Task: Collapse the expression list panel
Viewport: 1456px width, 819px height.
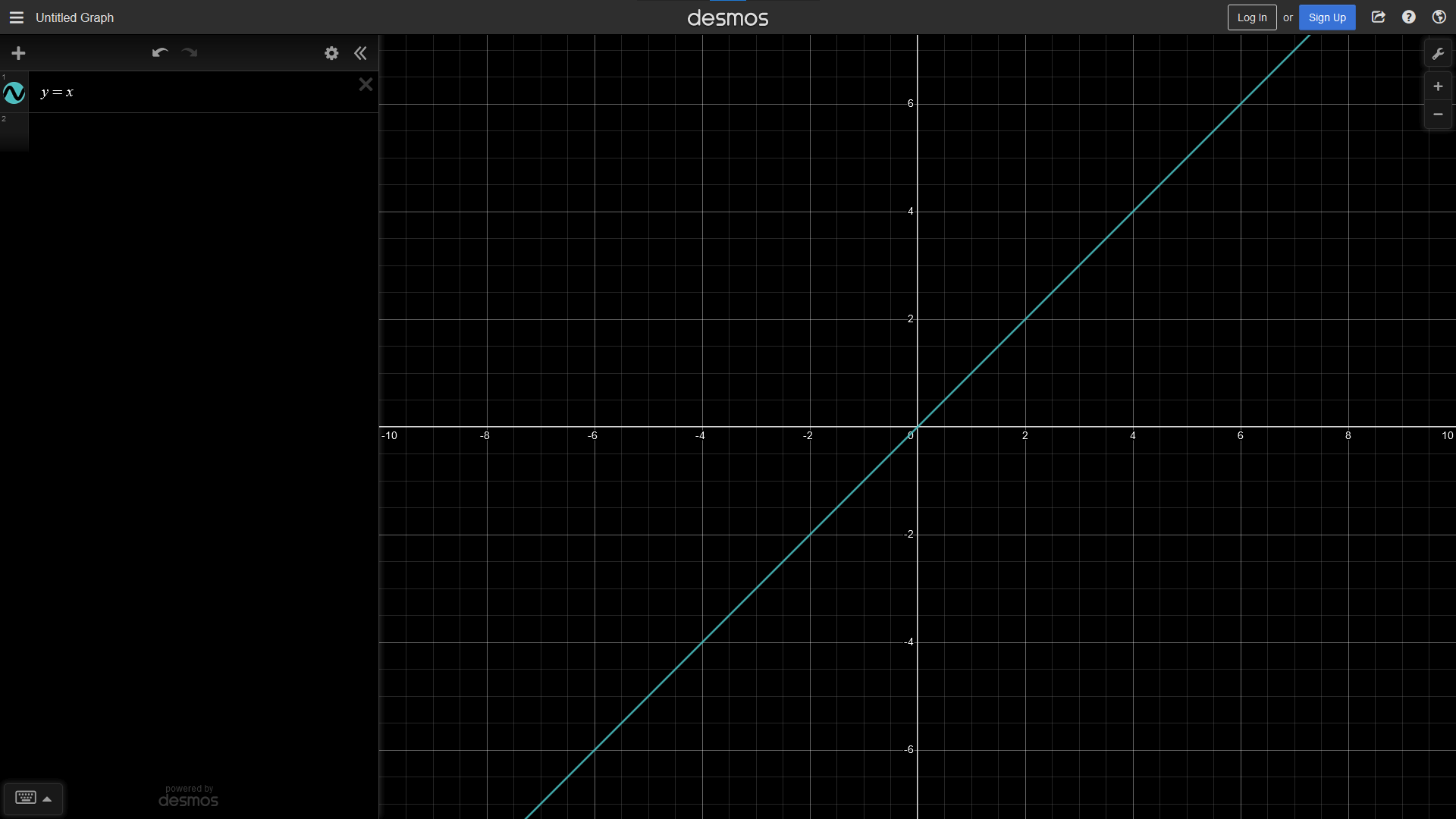Action: tap(360, 53)
